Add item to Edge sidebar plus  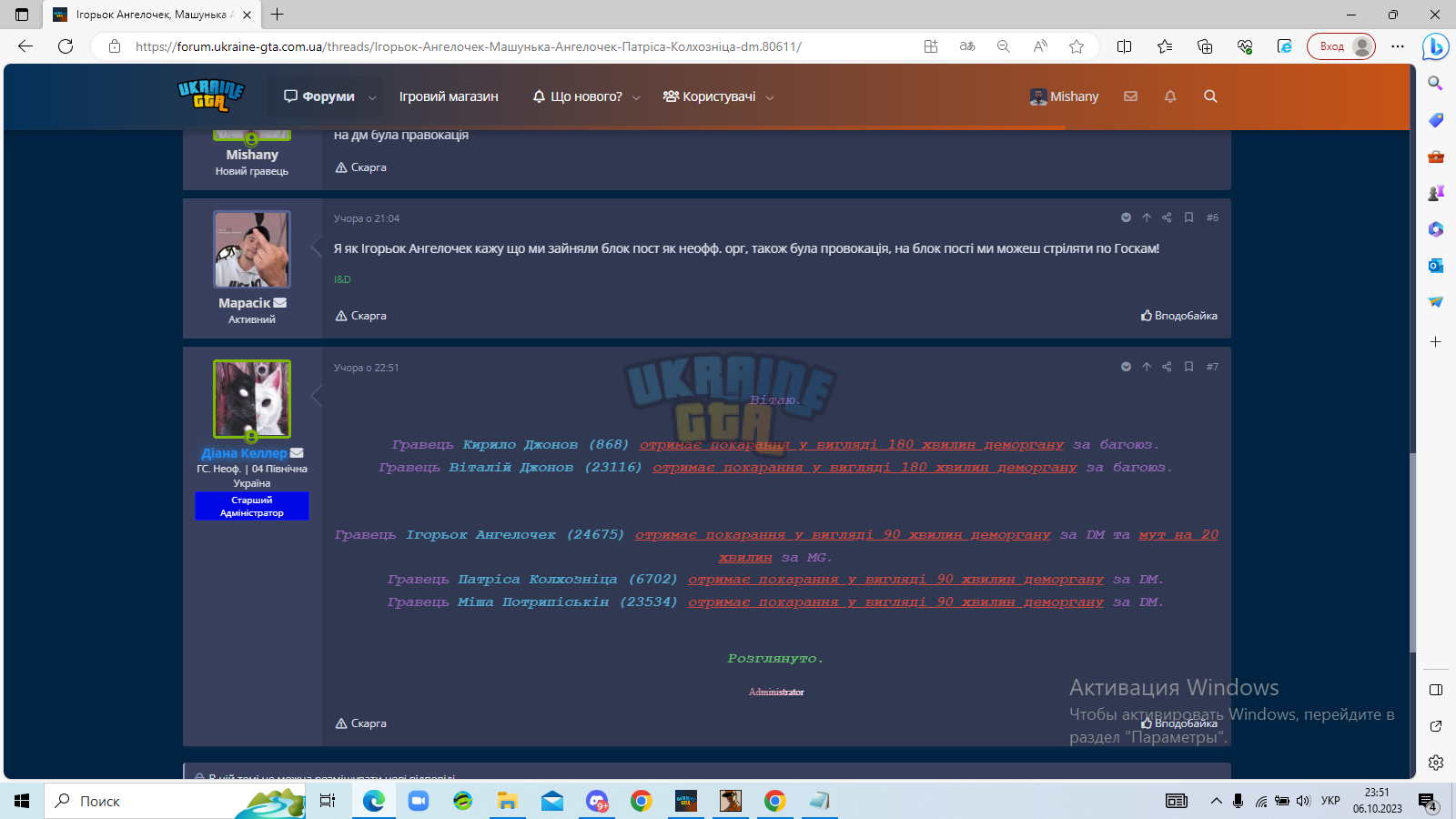(x=1436, y=342)
